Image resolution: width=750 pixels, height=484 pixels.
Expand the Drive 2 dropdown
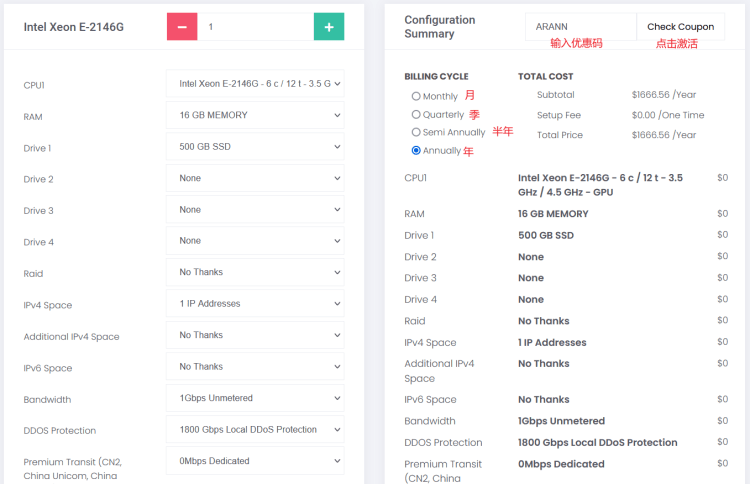tap(255, 178)
